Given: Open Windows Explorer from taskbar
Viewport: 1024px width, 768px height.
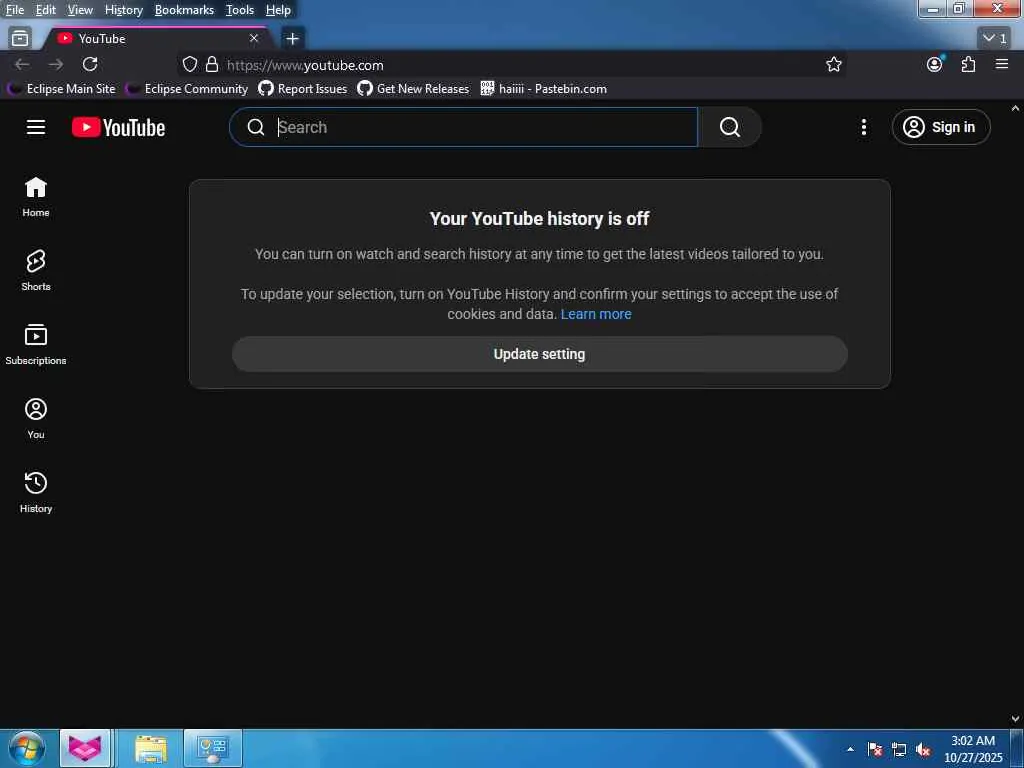Looking at the screenshot, I should [151, 748].
